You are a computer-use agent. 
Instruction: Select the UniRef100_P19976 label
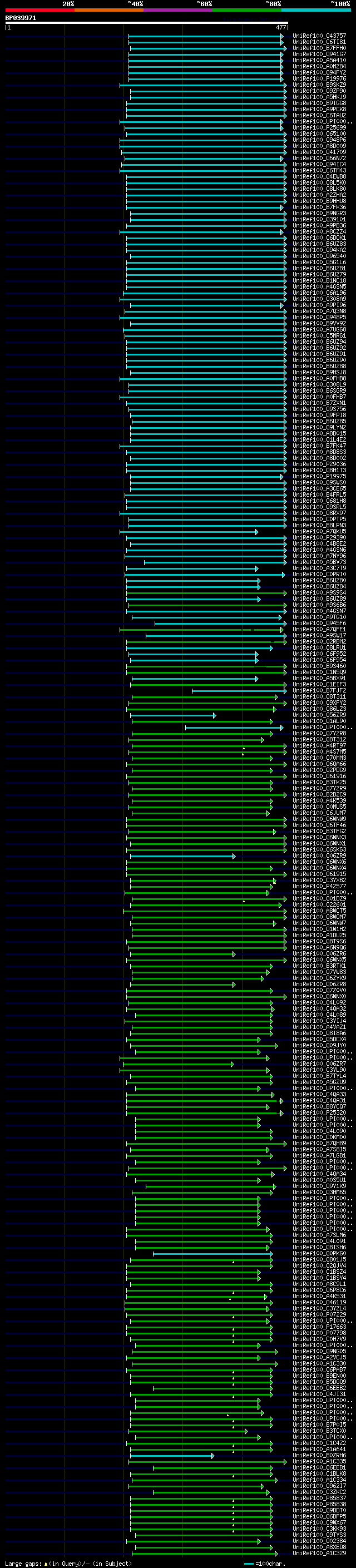[x=319, y=78]
